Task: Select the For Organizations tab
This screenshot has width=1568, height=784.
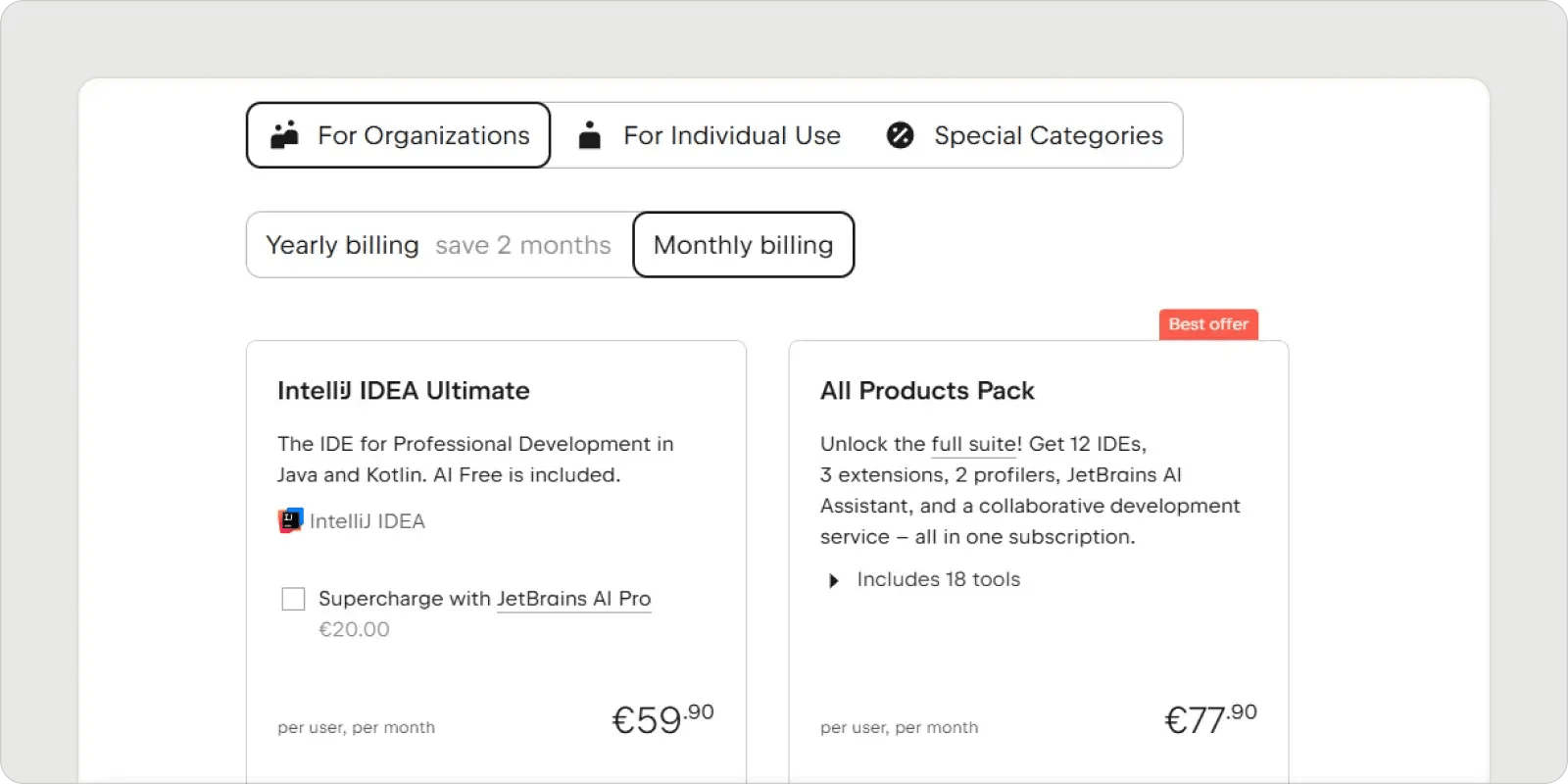Action: coord(398,135)
